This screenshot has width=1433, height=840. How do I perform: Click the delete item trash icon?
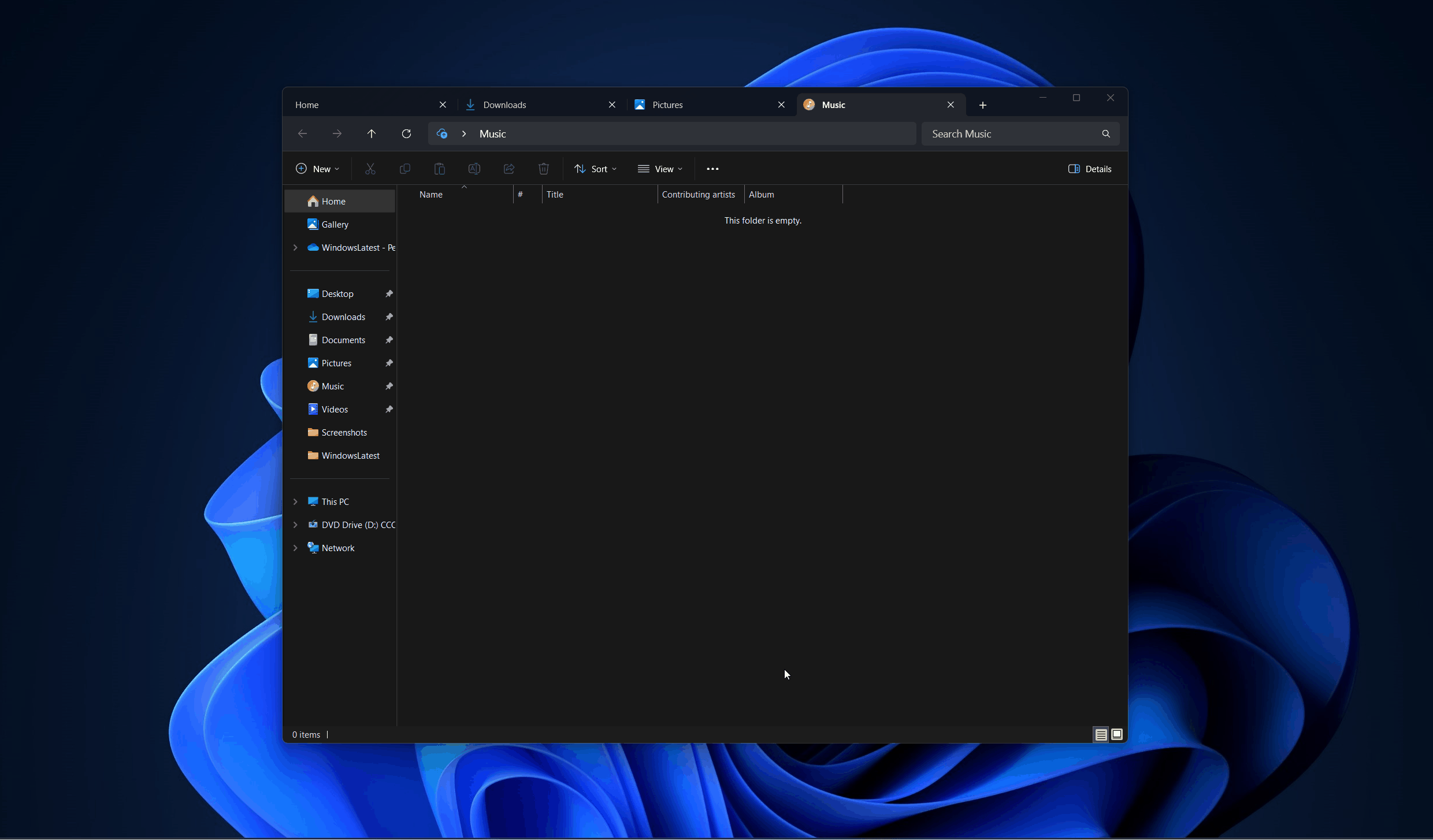[x=543, y=168]
